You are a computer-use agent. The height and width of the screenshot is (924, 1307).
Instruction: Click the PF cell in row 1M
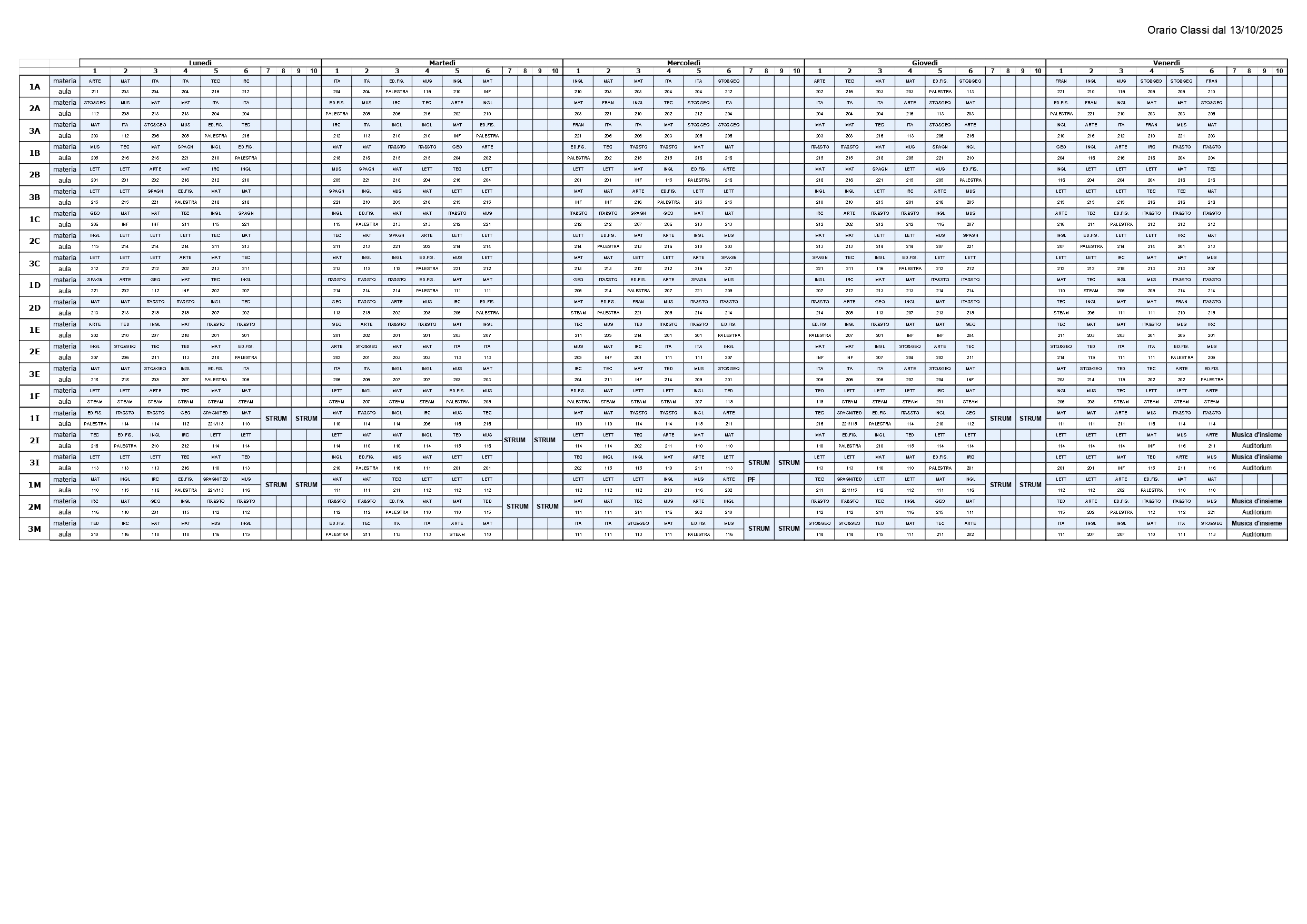click(751, 479)
